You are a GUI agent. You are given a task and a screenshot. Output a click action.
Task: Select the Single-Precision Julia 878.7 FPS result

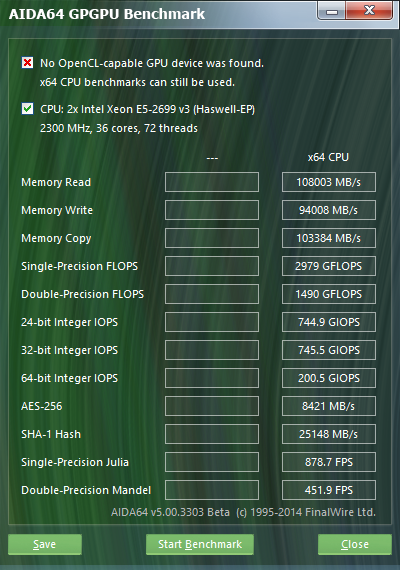pos(329,462)
